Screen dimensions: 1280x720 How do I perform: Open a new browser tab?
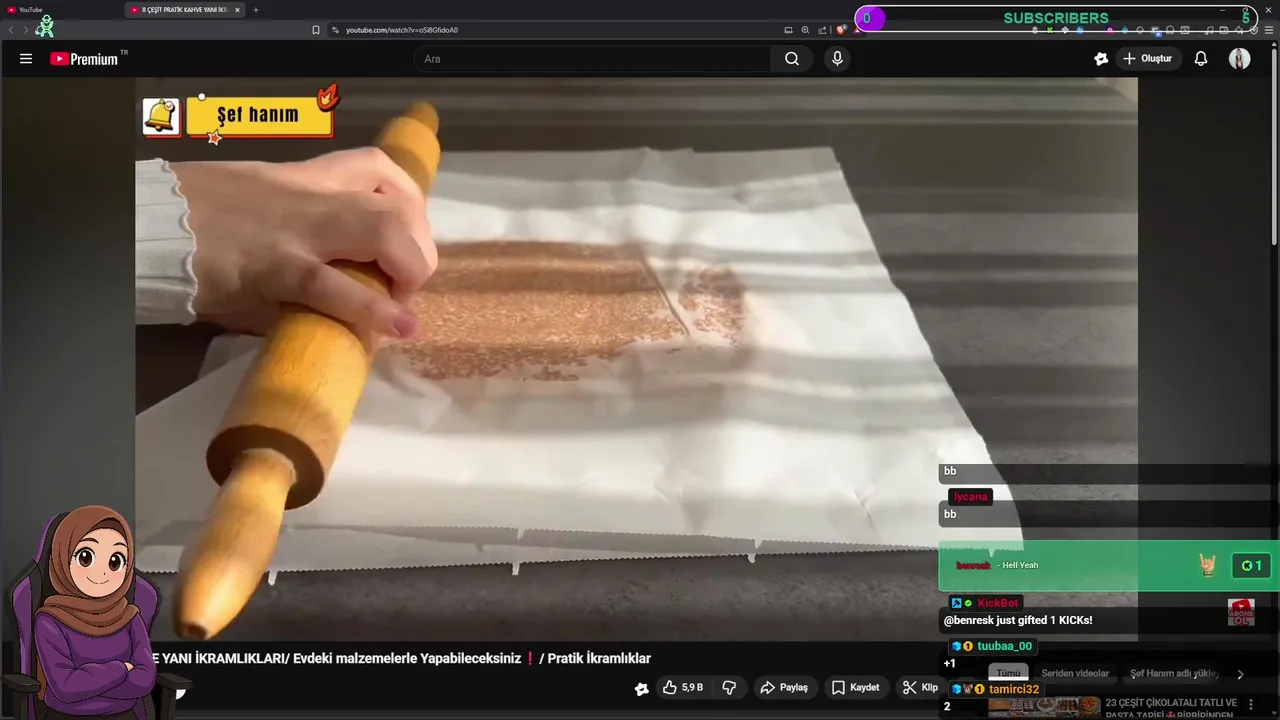(256, 10)
